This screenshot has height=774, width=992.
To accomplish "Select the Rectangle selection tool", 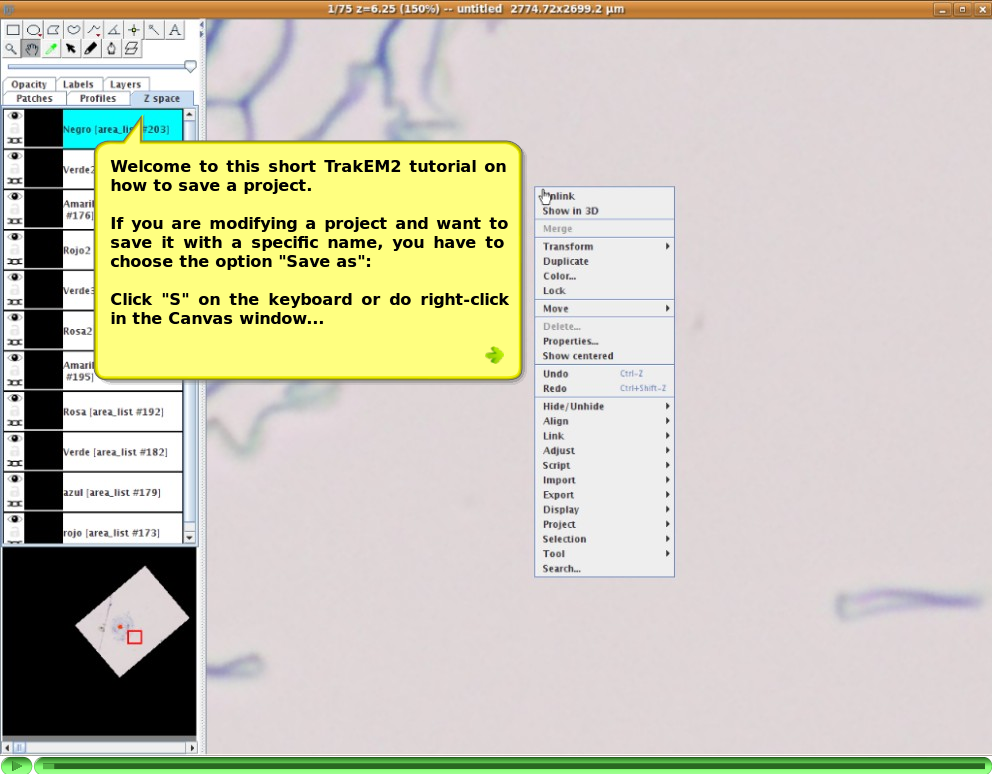I will point(13,30).
